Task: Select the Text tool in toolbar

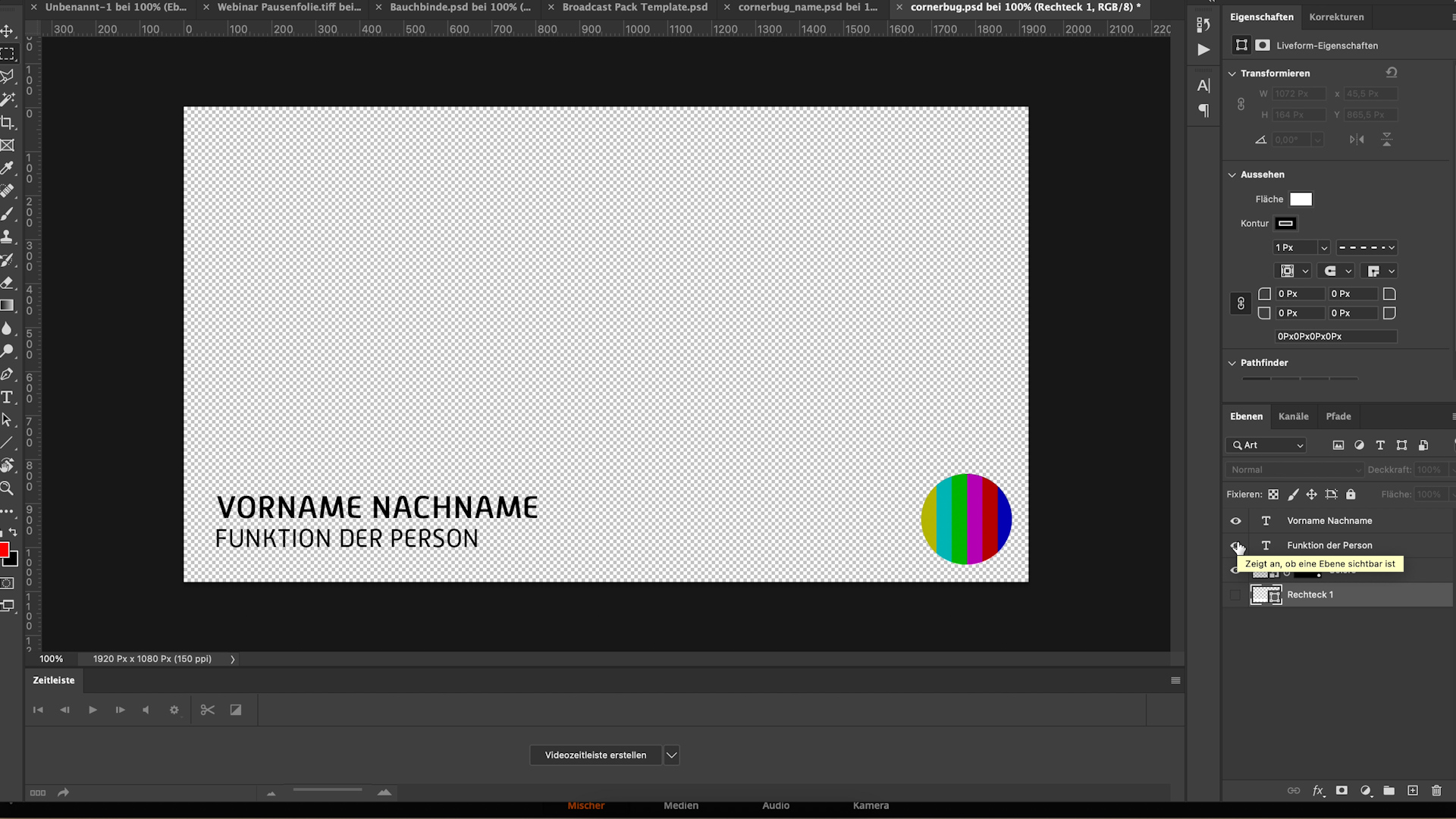Action: (x=8, y=397)
